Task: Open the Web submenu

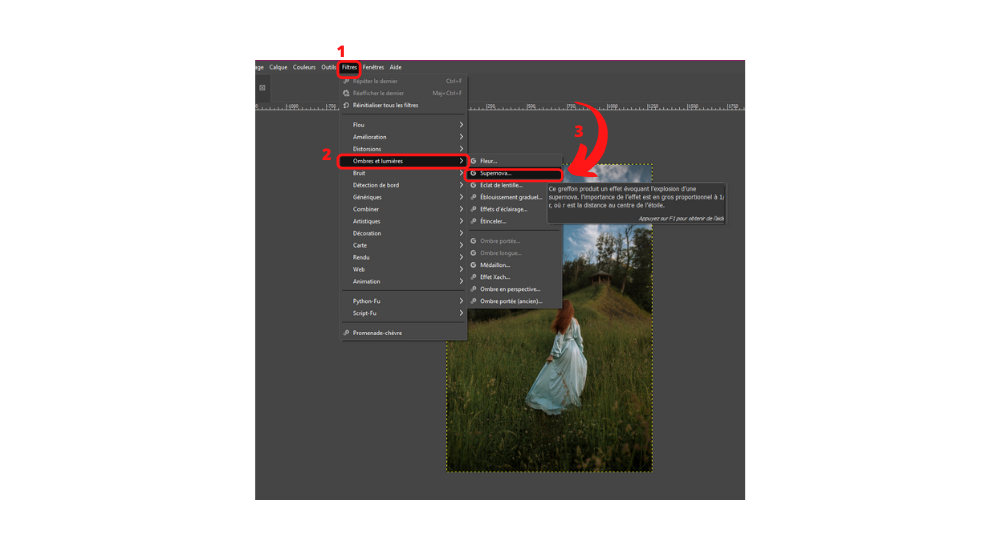Action: pos(403,270)
